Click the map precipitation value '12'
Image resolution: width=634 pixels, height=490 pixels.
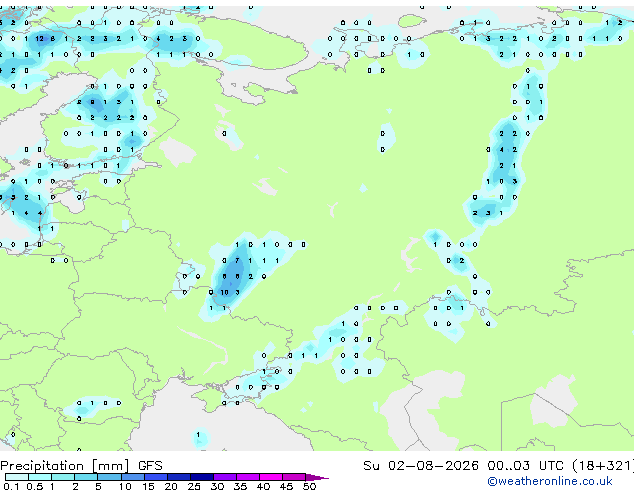(40, 39)
